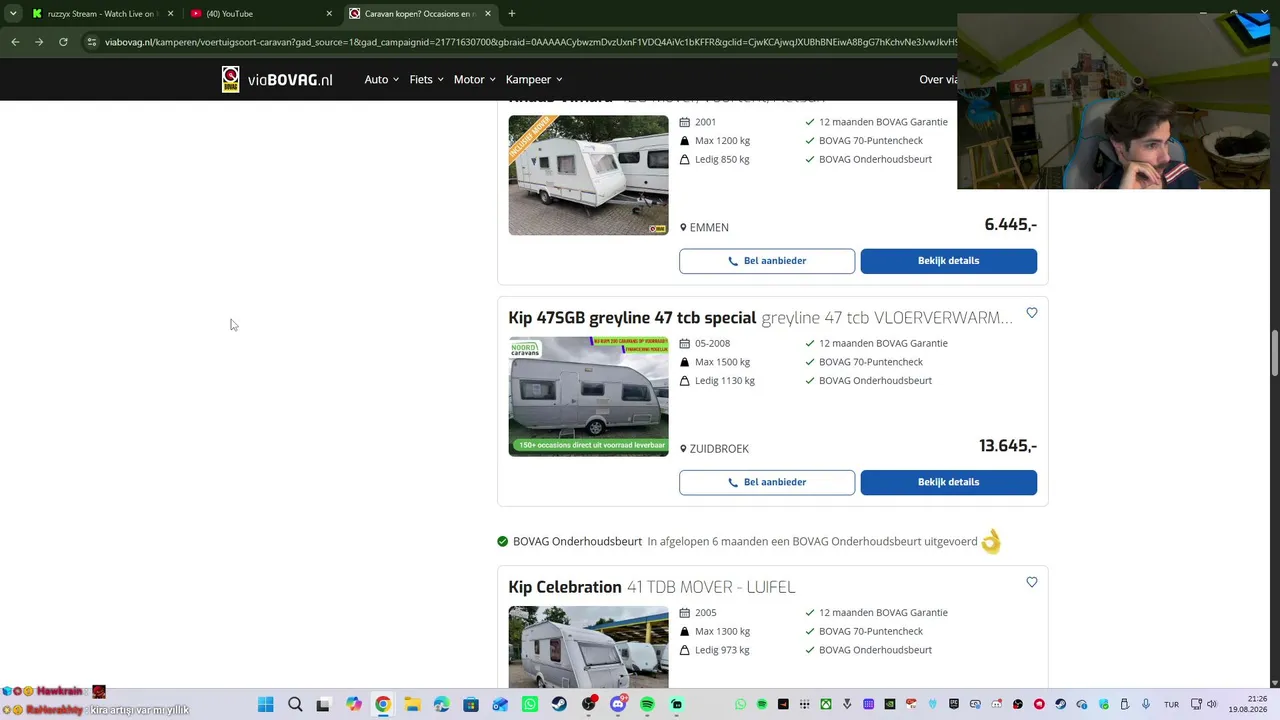1280x720 pixels.
Task: Expand the Motor menu
Action: click(474, 79)
